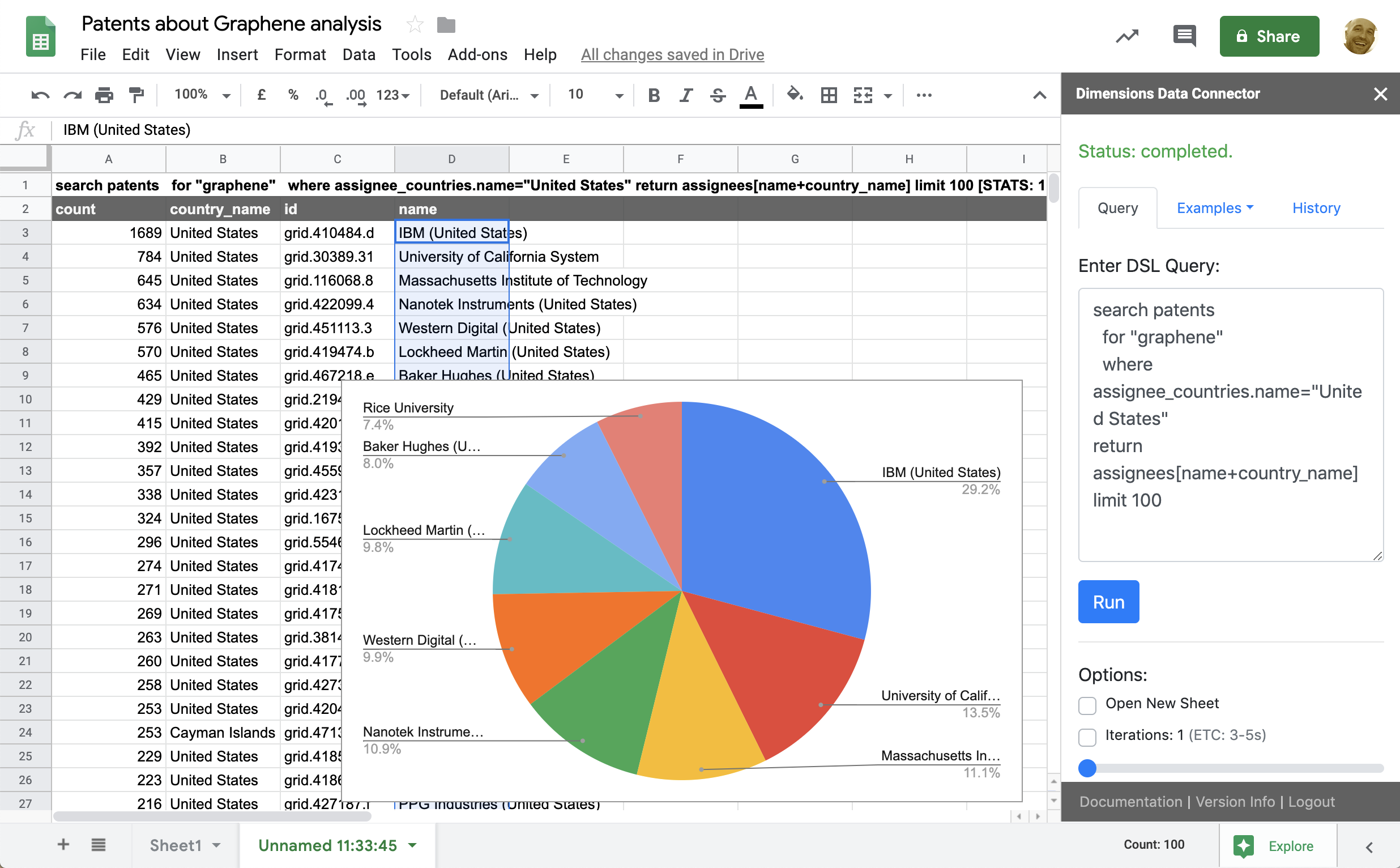Viewport: 1400px width, 868px height.
Task: Open the Edit menu
Action: pos(135,54)
